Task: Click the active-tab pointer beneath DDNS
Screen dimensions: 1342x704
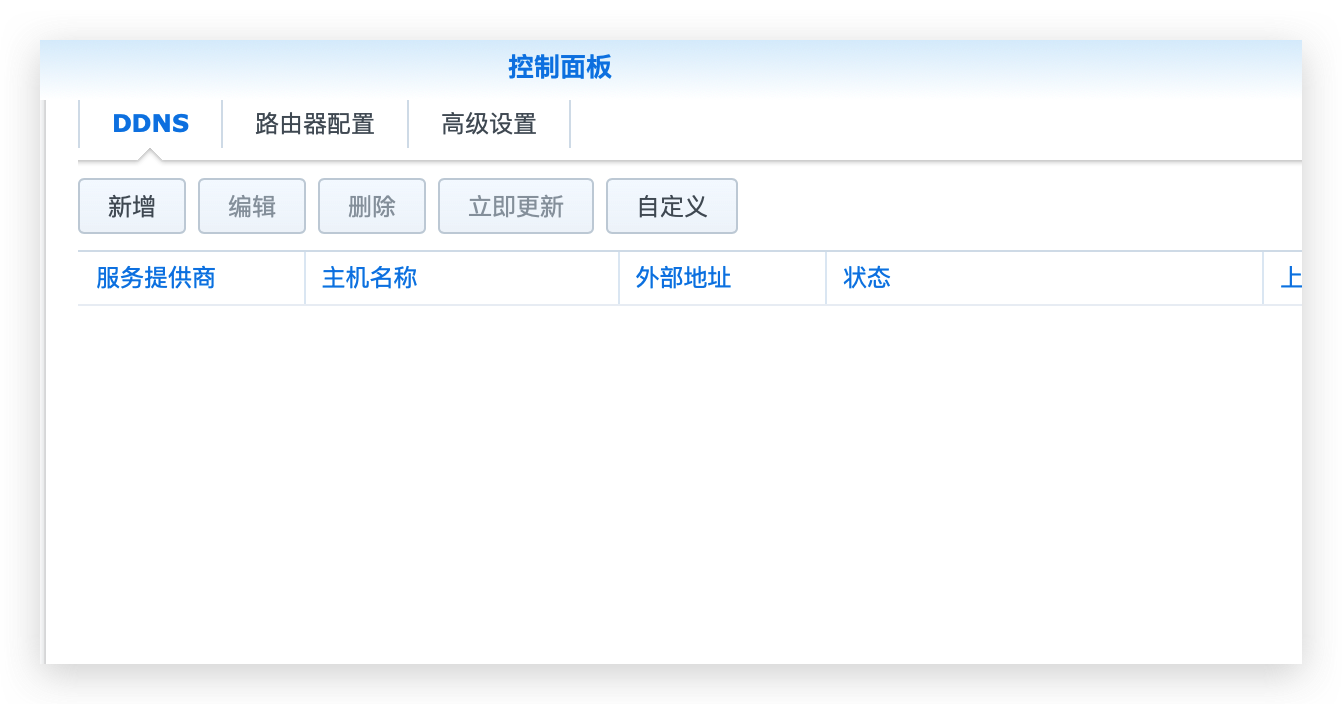Action: tap(150, 155)
